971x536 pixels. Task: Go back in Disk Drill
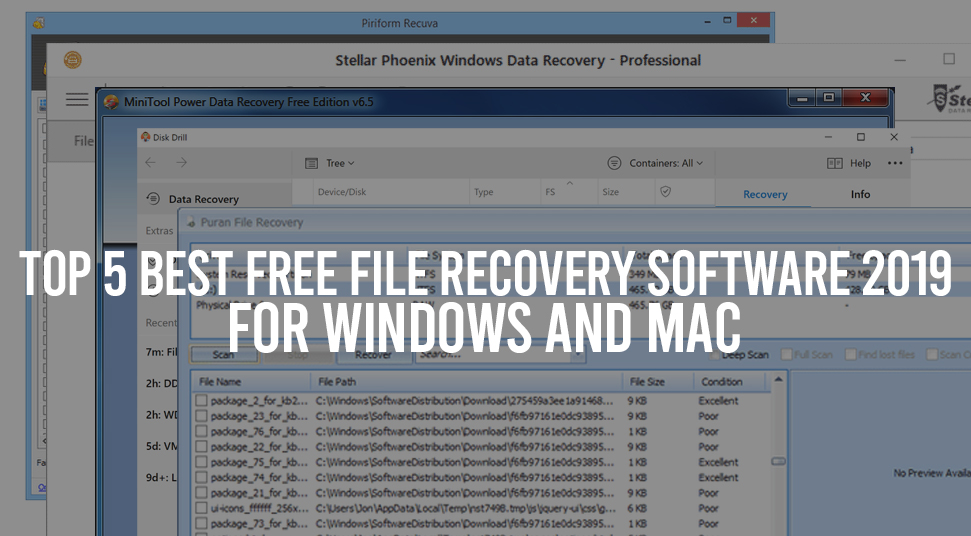pos(150,163)
